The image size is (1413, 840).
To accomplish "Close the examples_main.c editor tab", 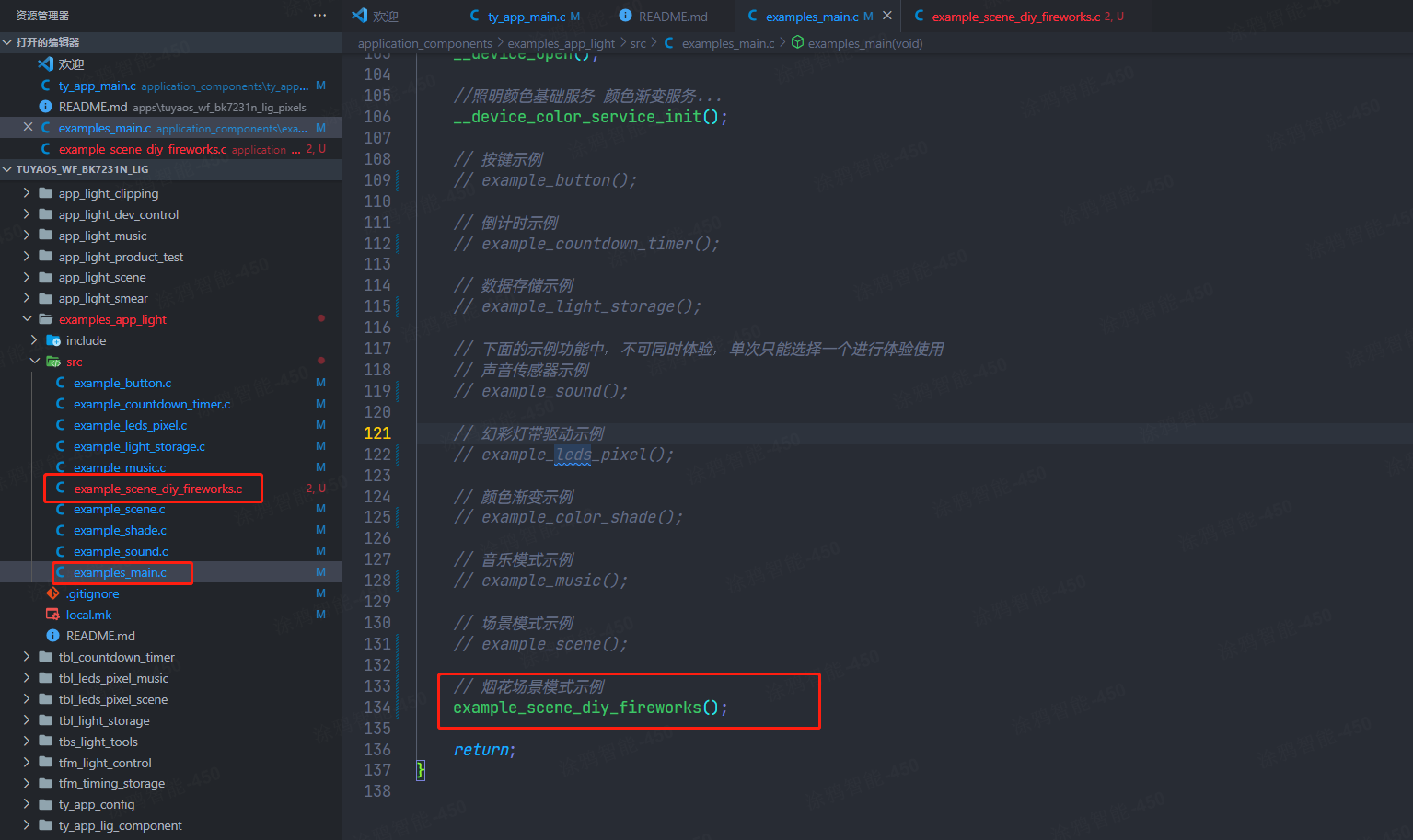I will 887,16.
